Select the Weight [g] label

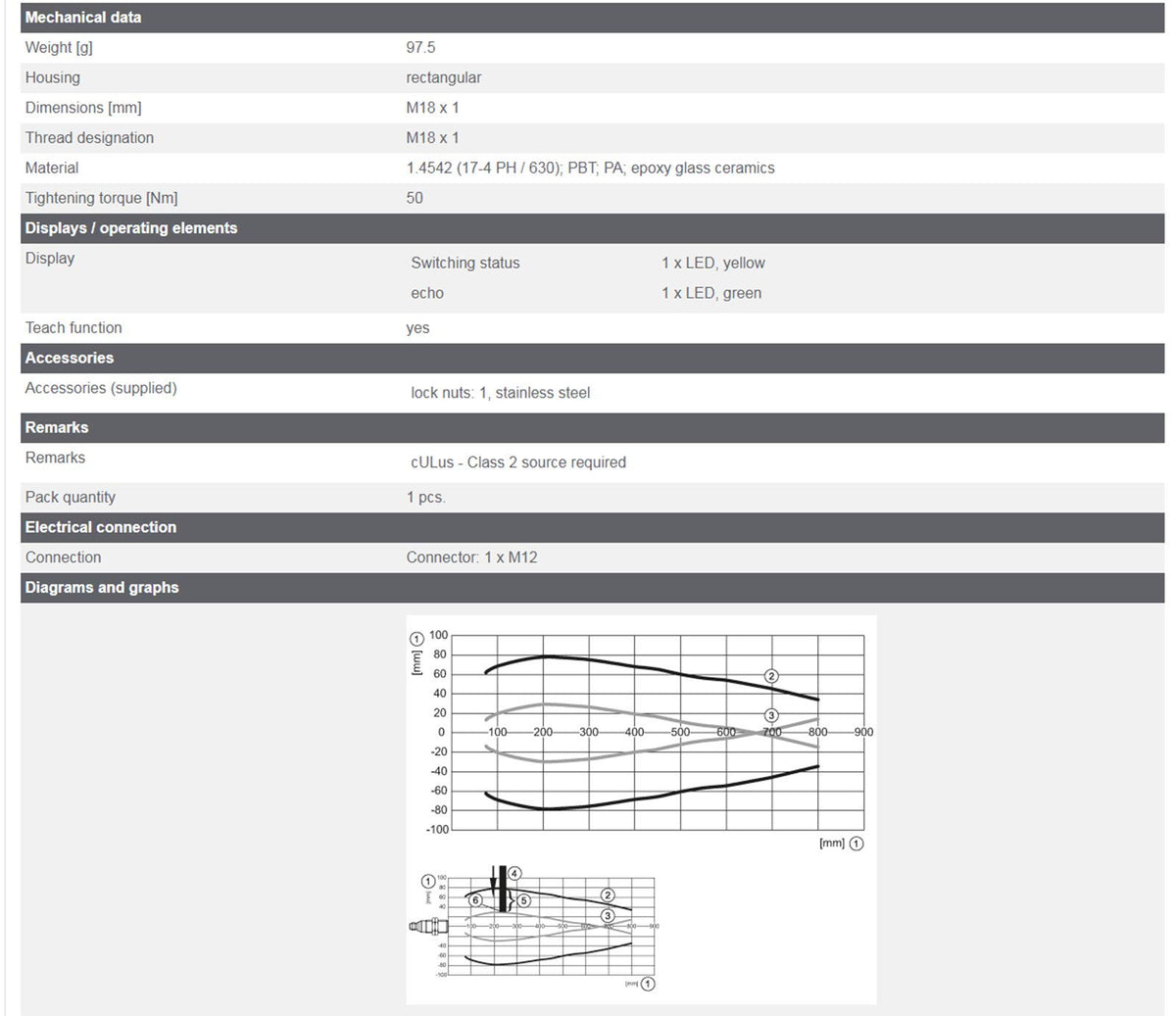[59, 47]
